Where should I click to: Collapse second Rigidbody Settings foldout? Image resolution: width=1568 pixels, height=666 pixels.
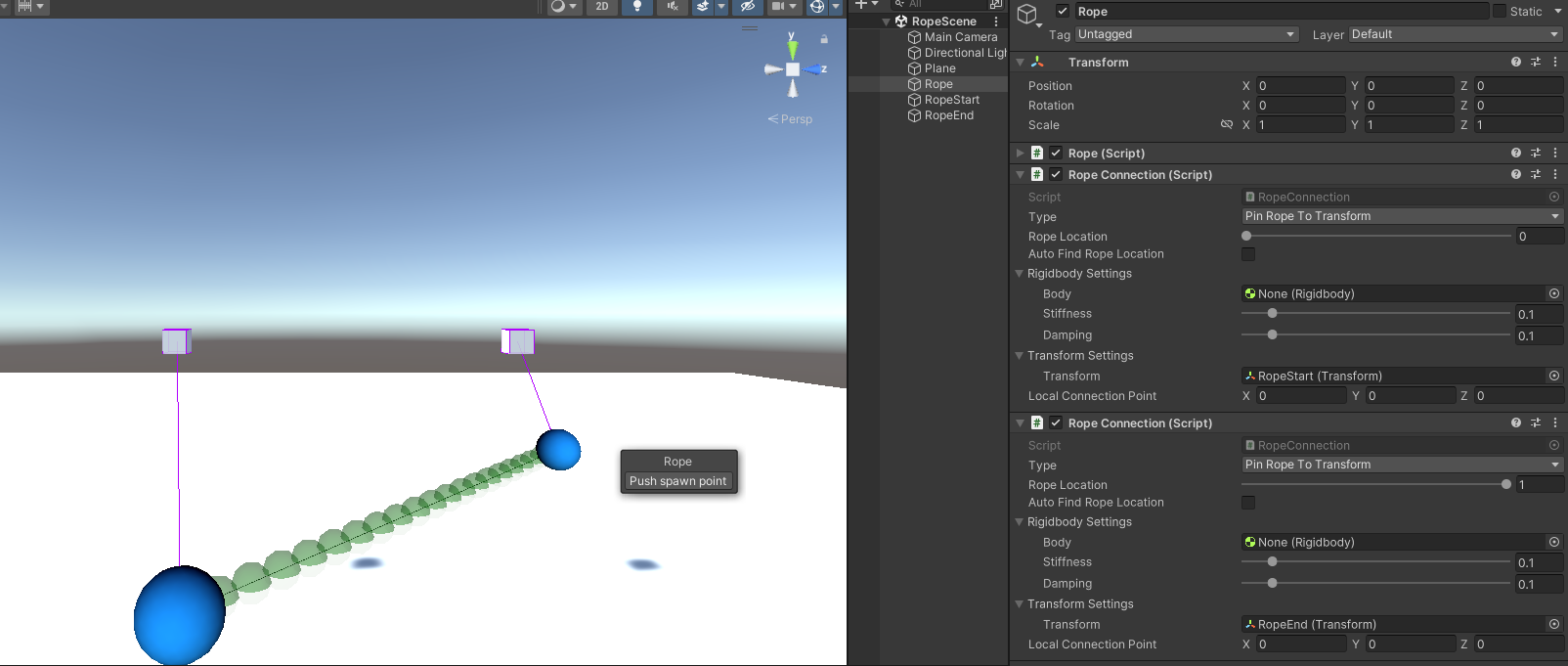(x=1020, y=522)
